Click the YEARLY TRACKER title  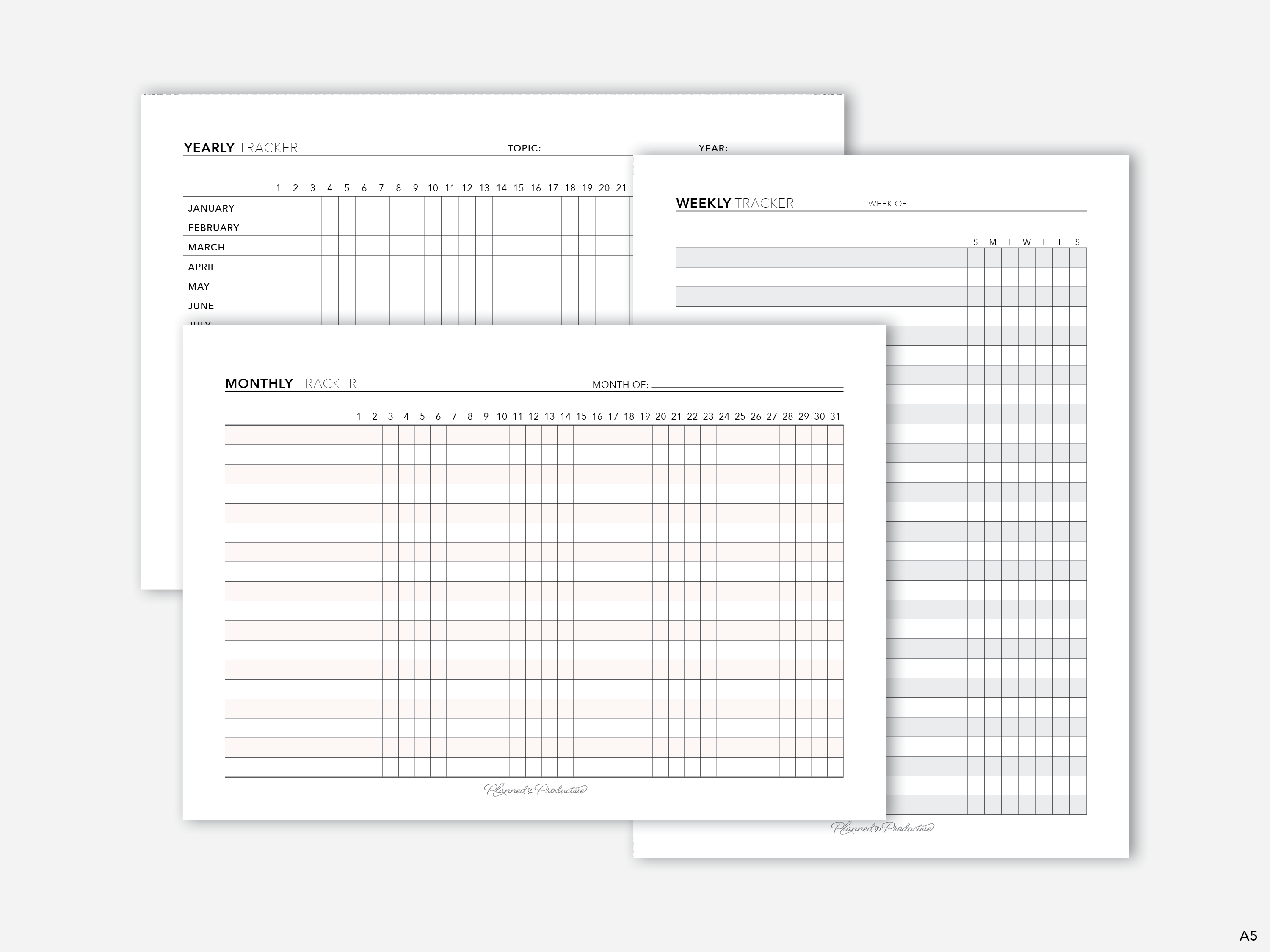(x=240, y=148)
